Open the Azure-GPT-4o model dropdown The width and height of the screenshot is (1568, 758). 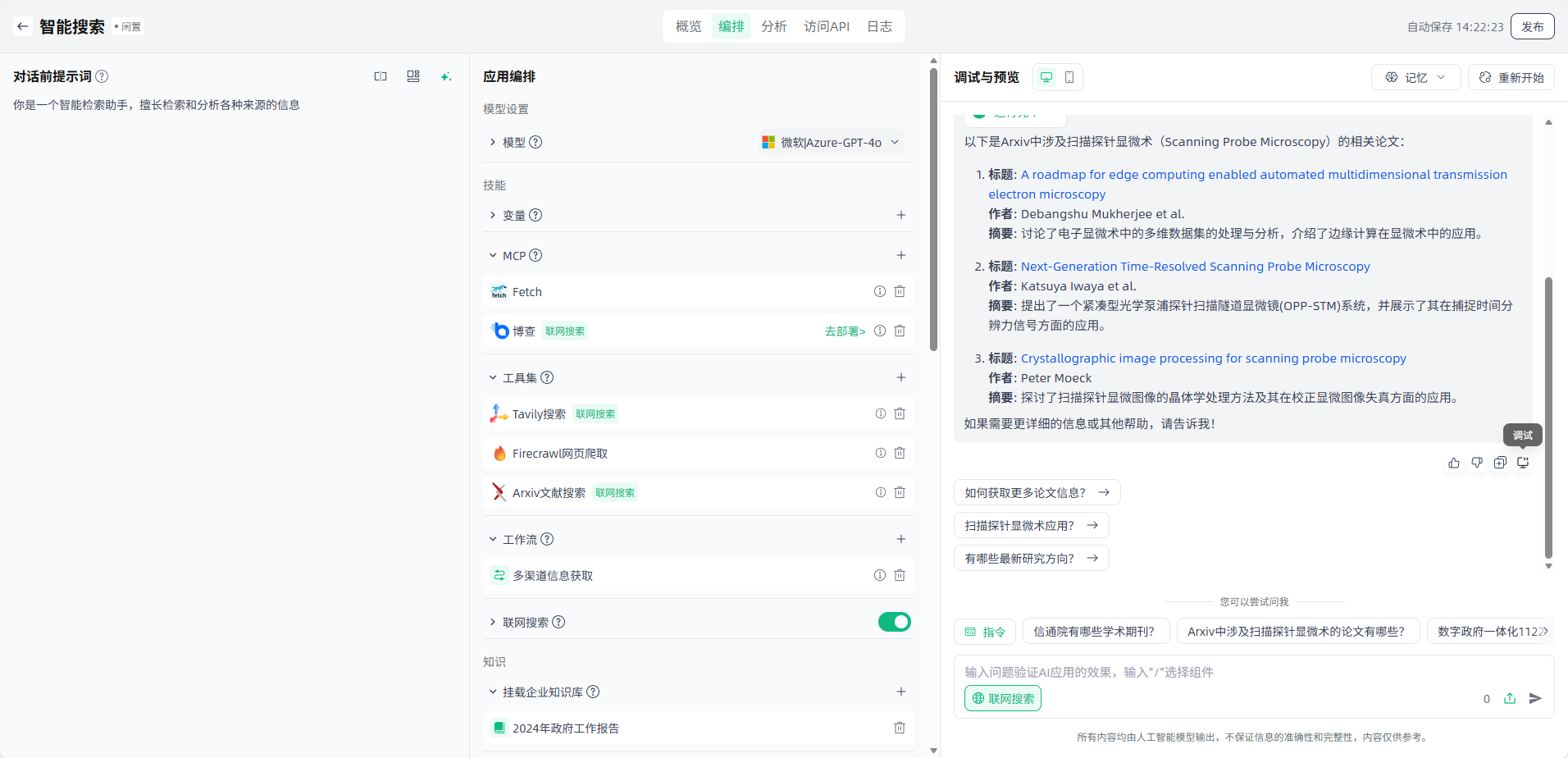click(832, 142)
